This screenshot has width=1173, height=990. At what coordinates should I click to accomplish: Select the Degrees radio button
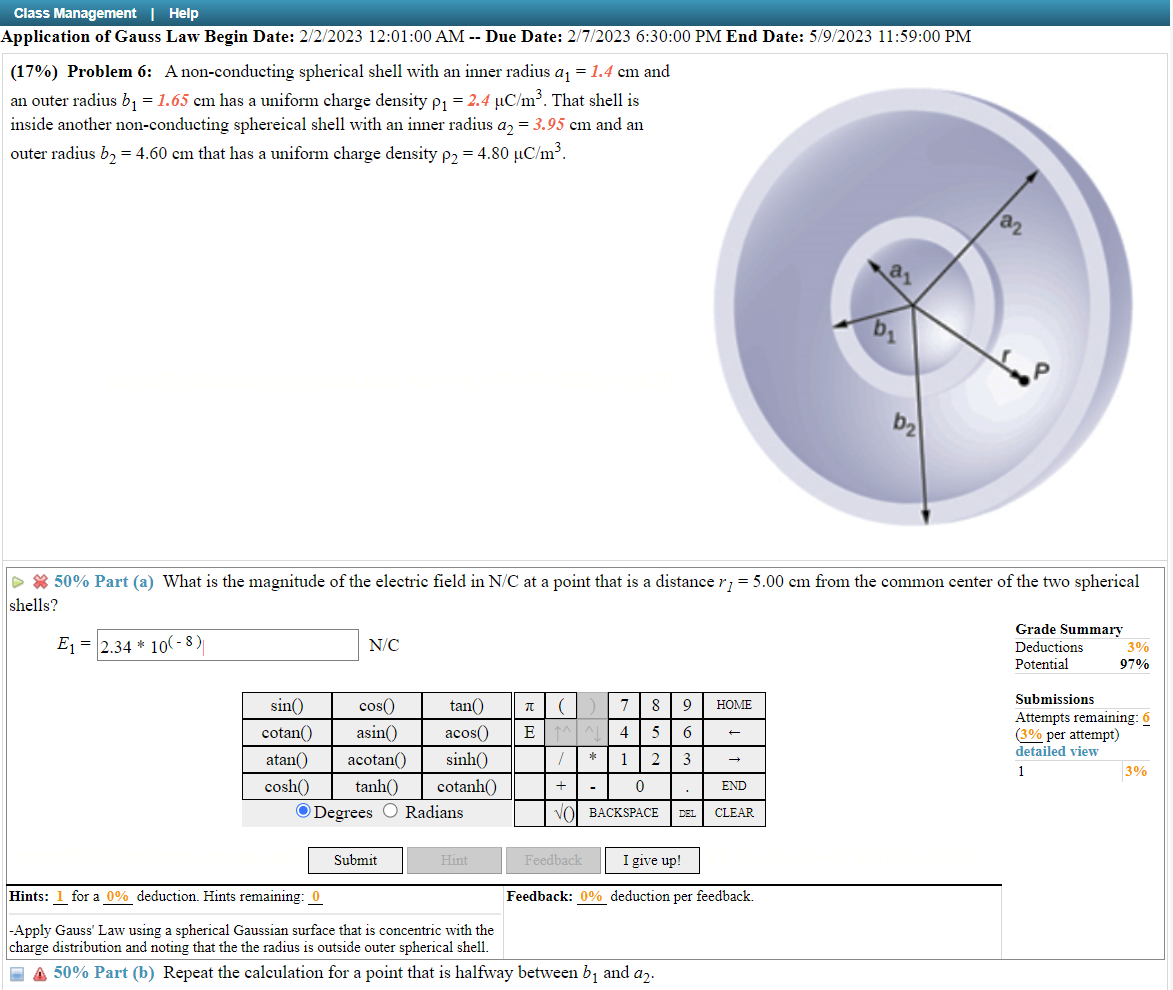303,811
